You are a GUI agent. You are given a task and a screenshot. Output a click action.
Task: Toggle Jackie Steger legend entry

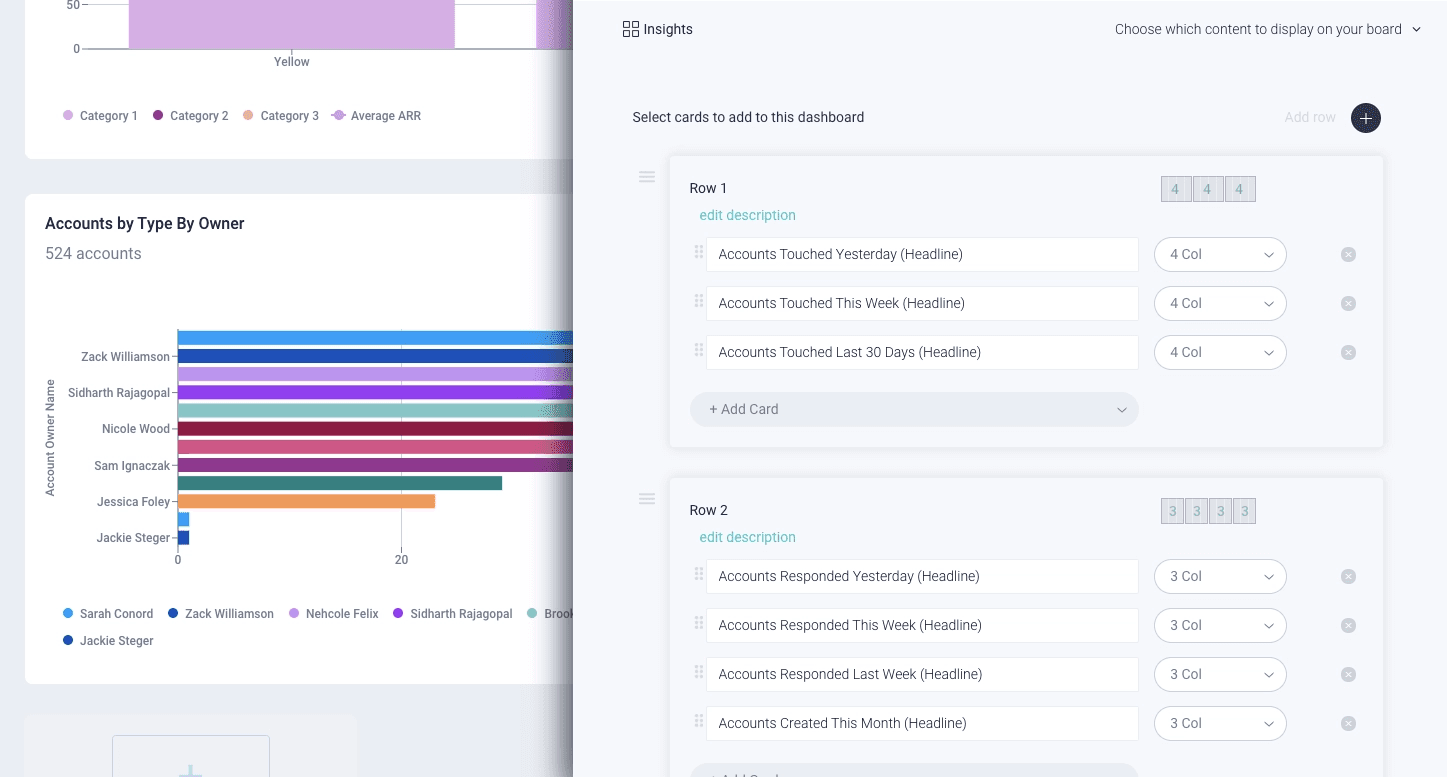108,641
